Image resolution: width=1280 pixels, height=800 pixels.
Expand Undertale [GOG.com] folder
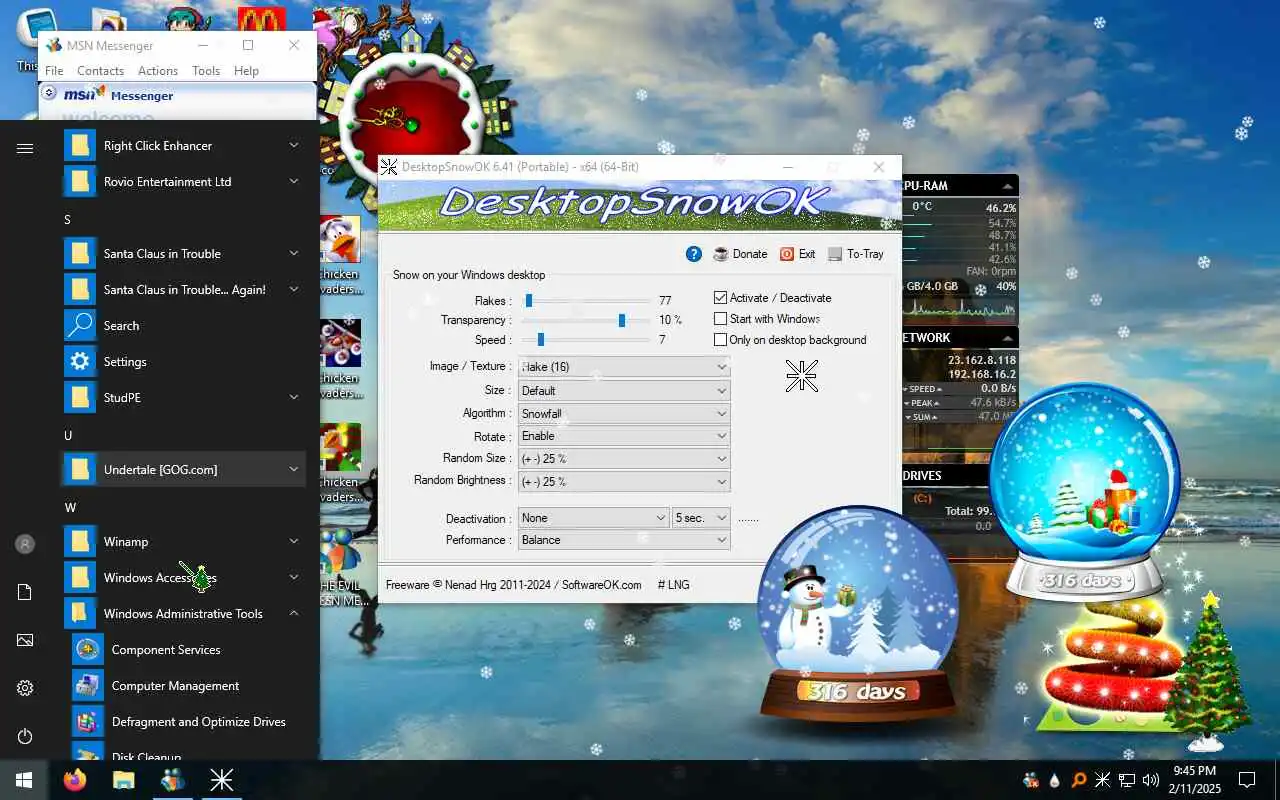[x=183, y=470]
